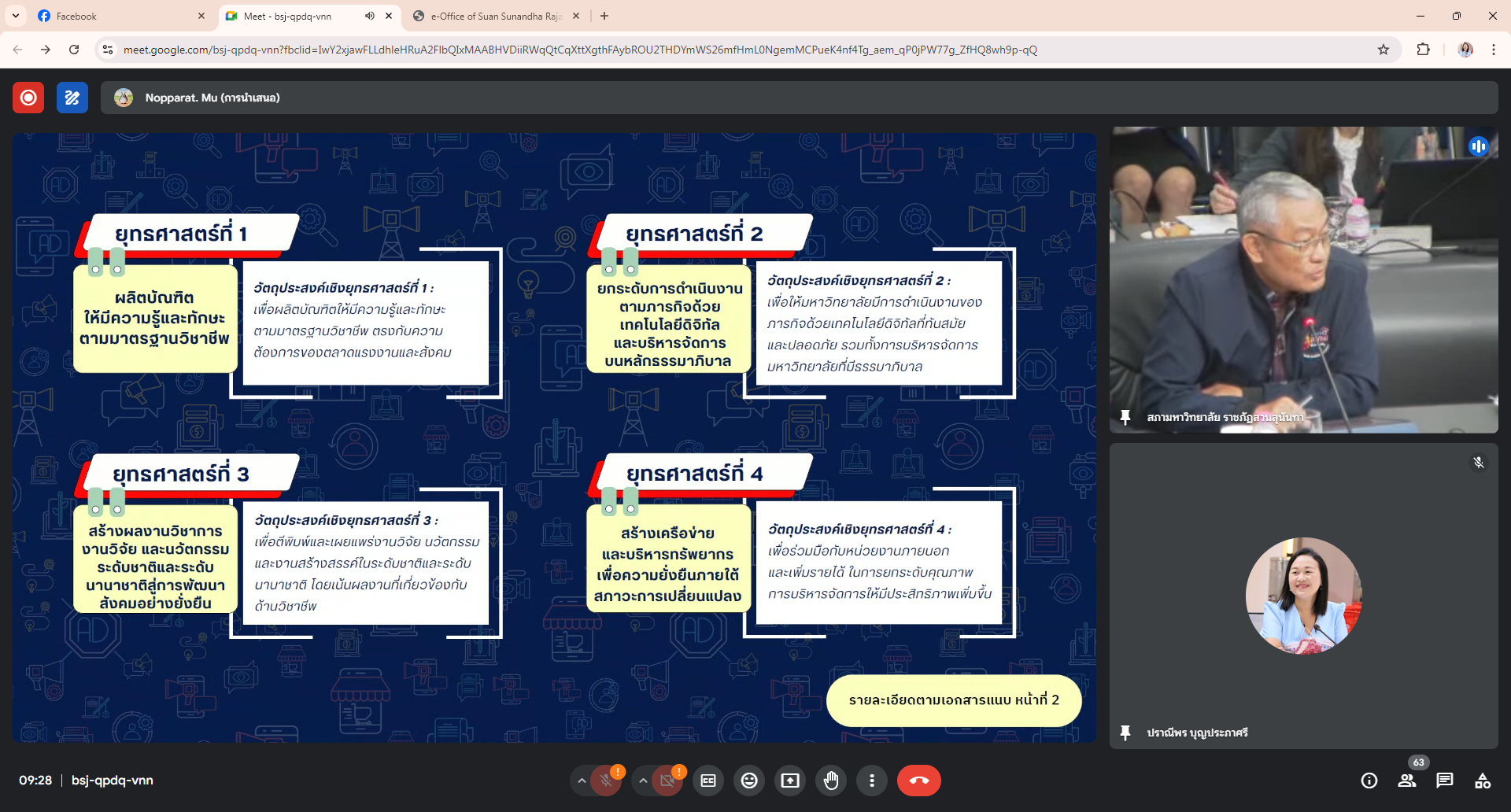
Task: Click the red leave call button
Action: tap(918, 781)
